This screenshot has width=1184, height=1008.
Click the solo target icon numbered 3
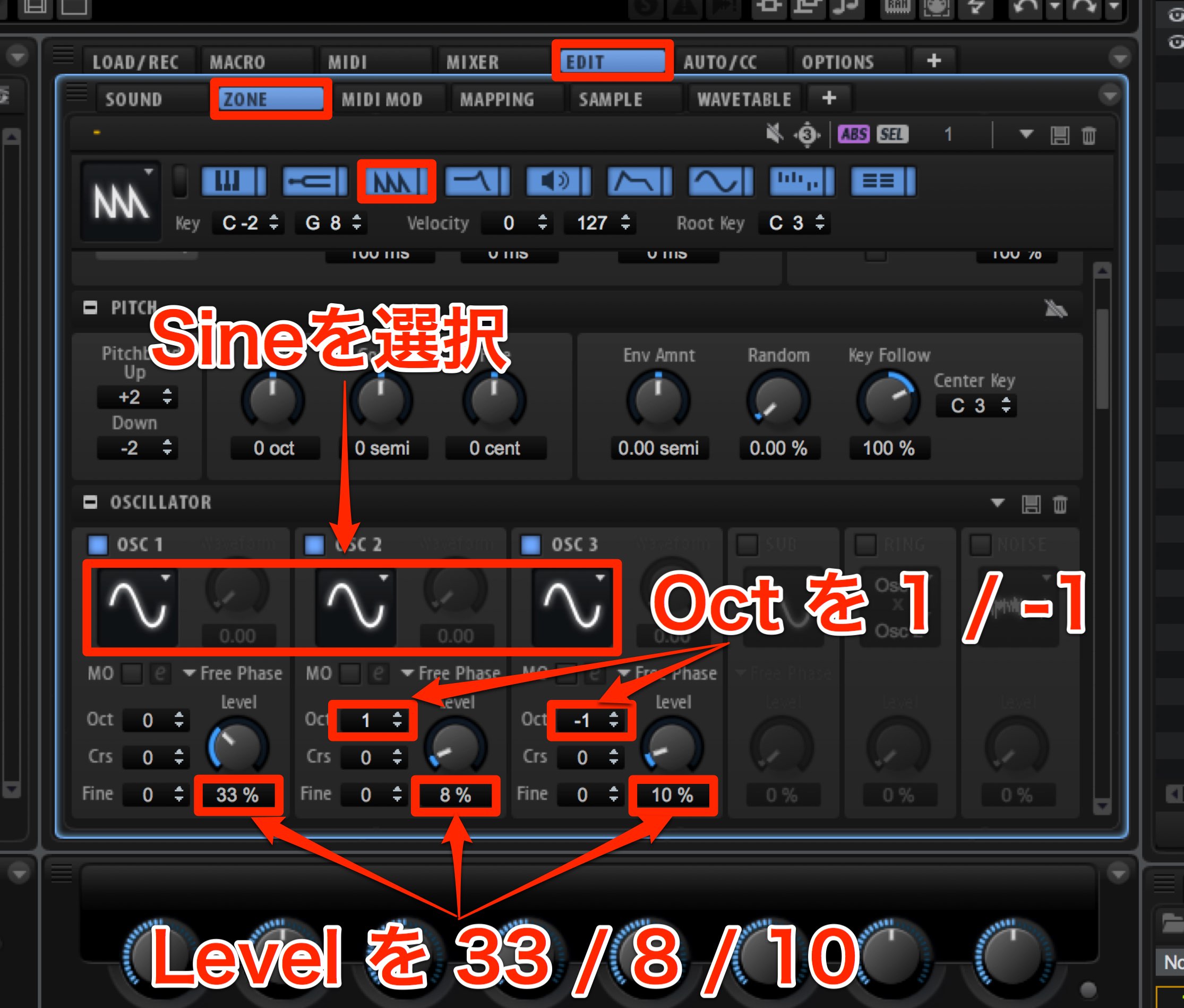[x=807, y=135]
